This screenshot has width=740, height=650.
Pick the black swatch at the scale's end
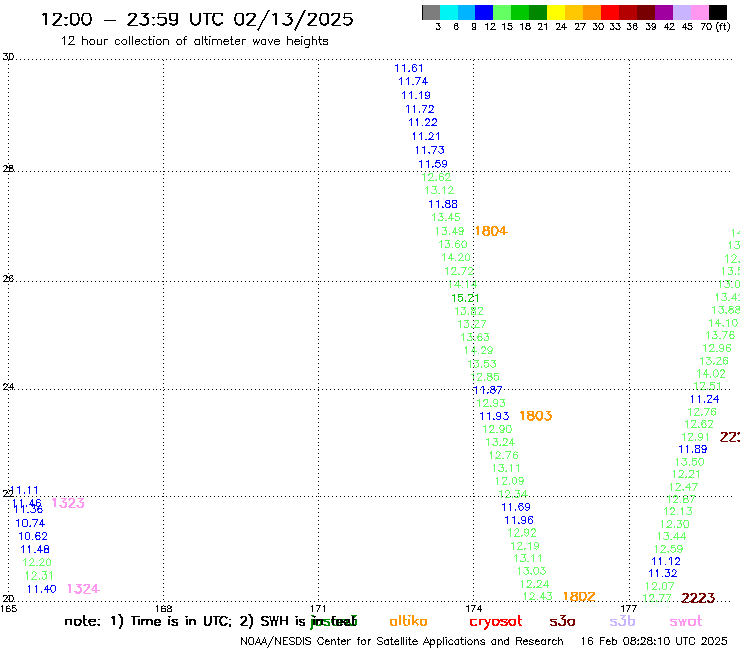(718, 12)
